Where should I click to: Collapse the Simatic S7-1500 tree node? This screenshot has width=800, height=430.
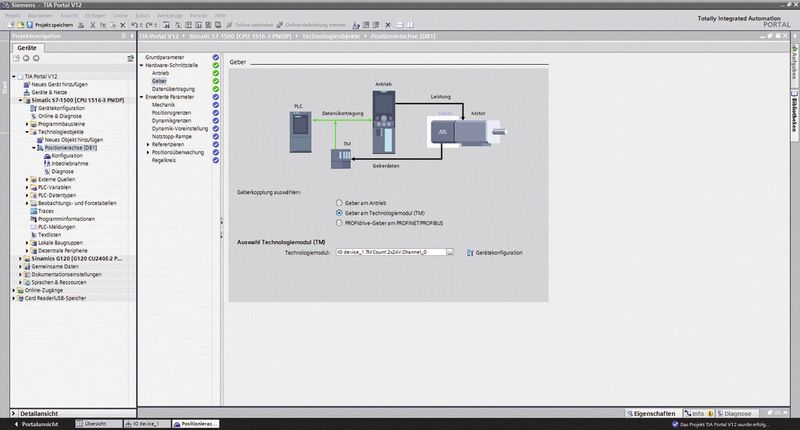pyautogui.click(x=20, y=100)
